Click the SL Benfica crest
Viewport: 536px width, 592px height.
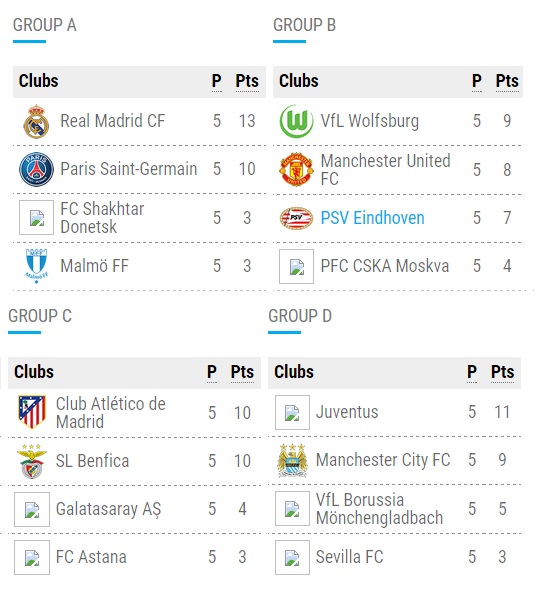[32, 461]
